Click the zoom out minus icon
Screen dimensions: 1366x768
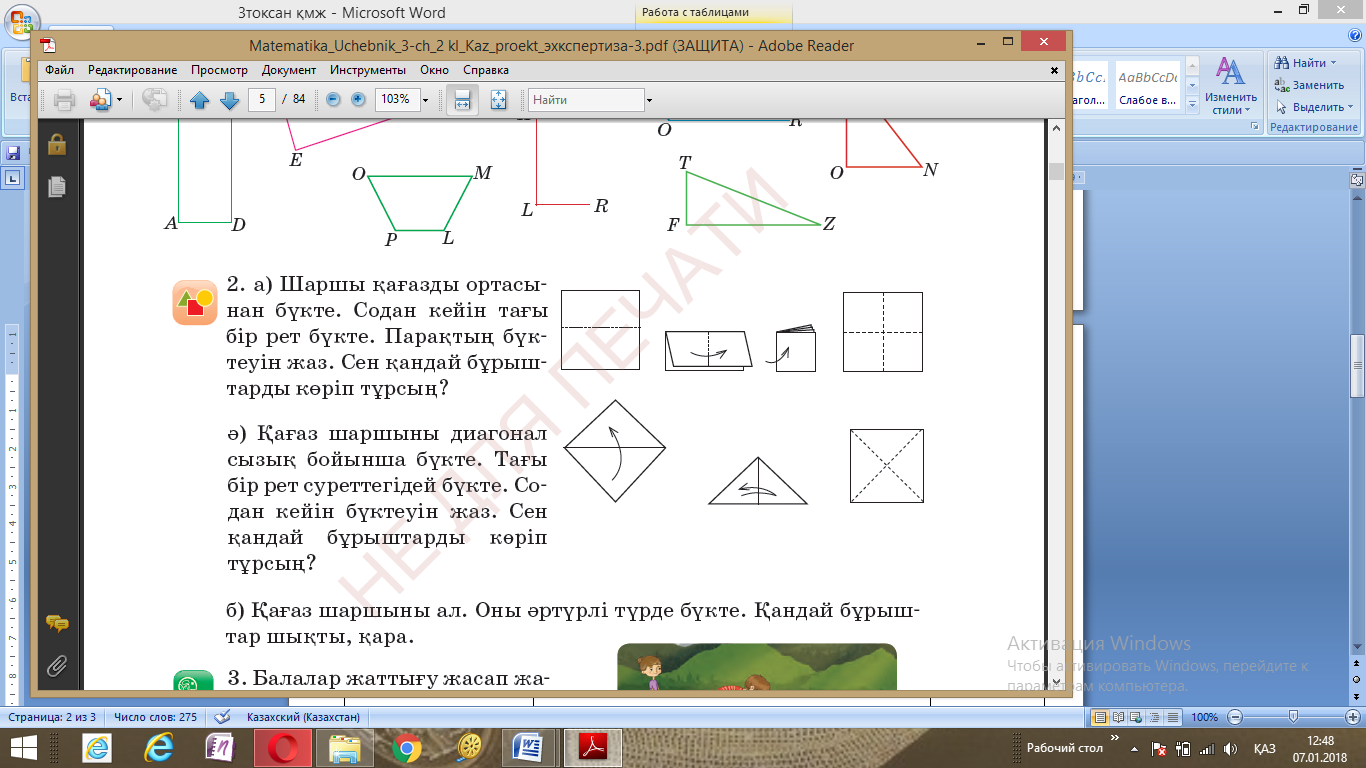[x=333, y=100]
